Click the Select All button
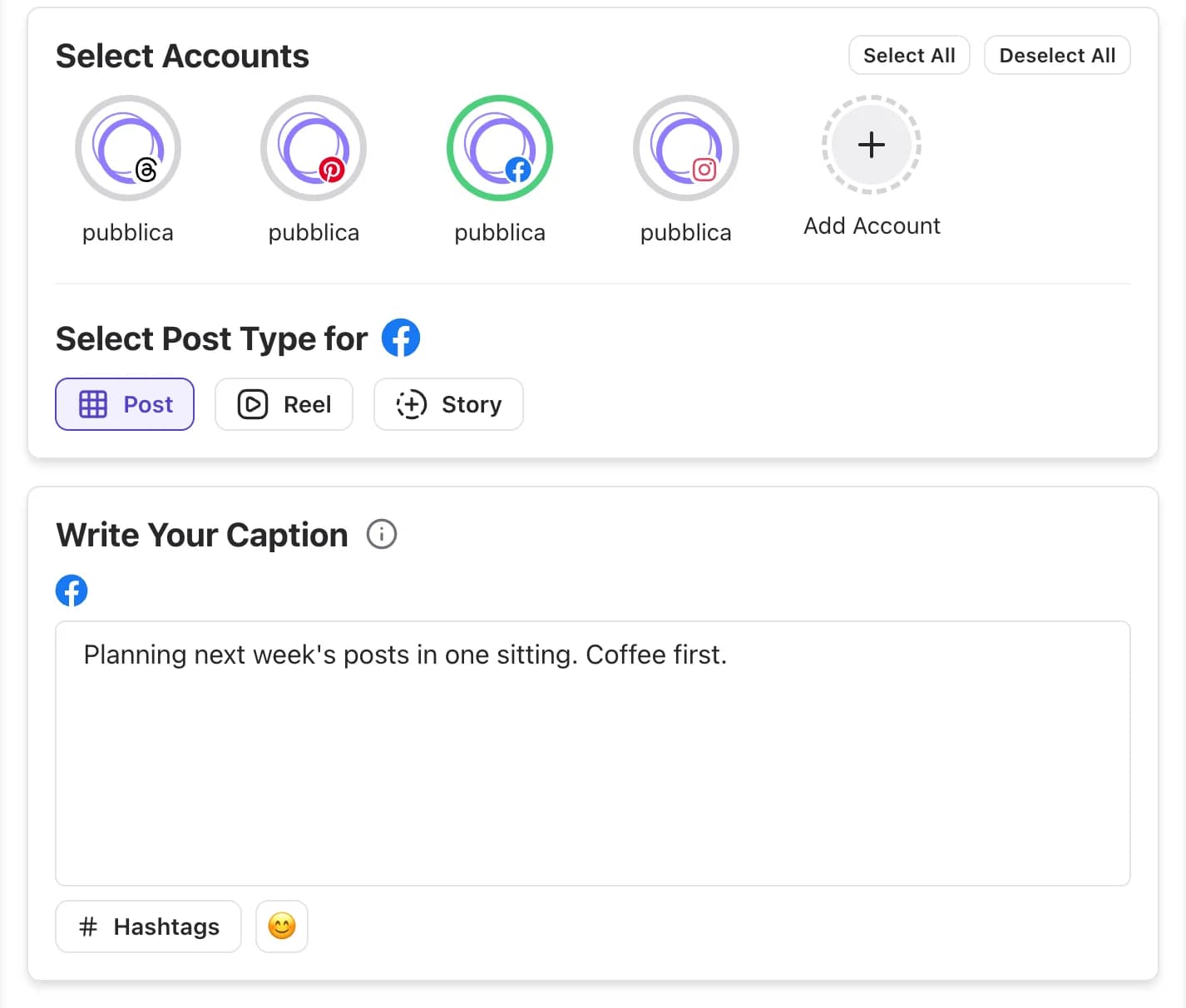The image size is (1186, 1008). pyautogui.click(x=909, y=55)
